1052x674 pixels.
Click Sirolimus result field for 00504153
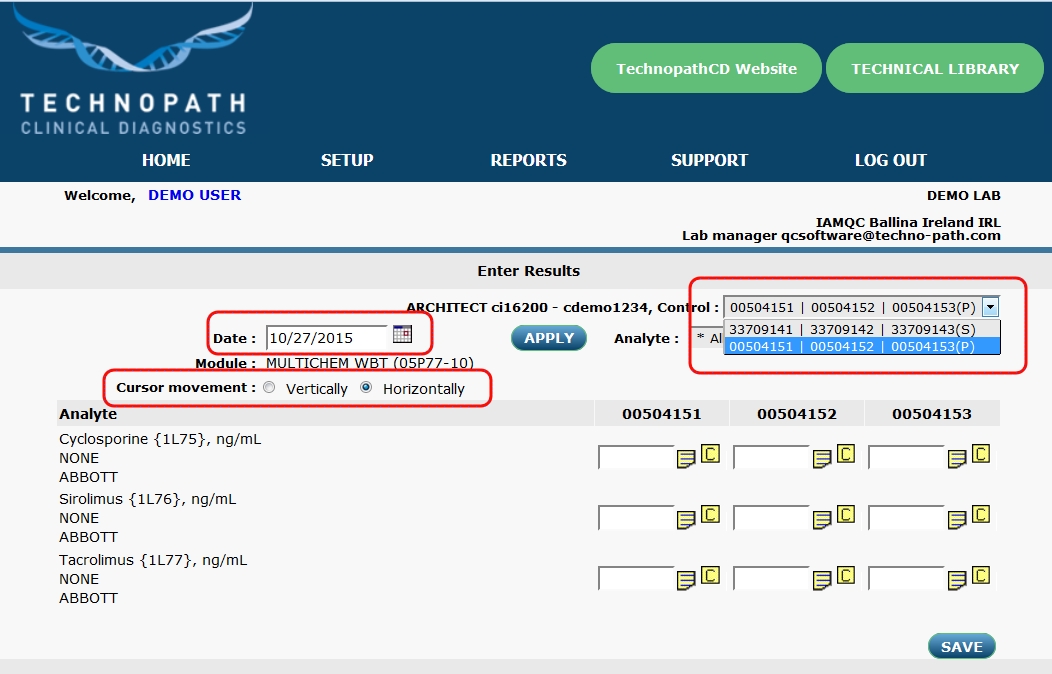pyautogui.click(x=906, y=518)
